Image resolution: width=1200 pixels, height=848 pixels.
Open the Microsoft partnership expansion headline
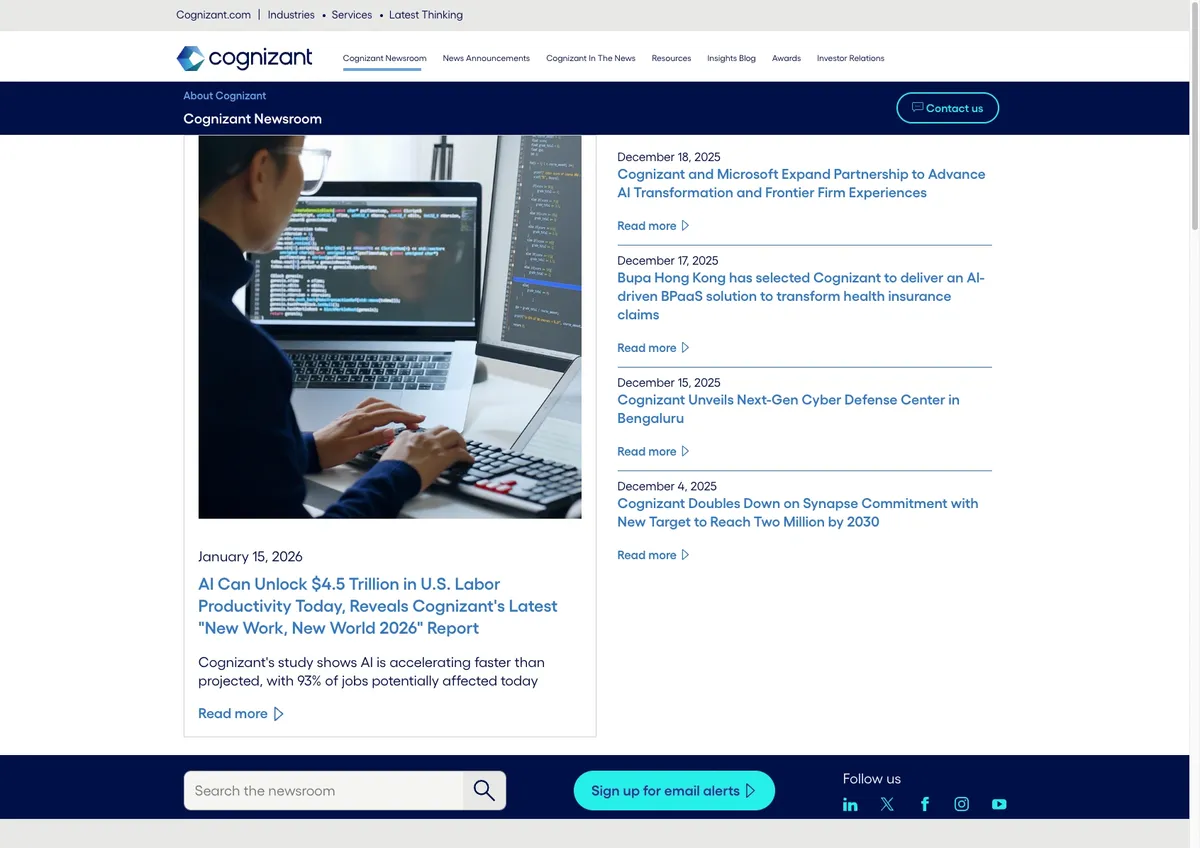coord(801,183)
